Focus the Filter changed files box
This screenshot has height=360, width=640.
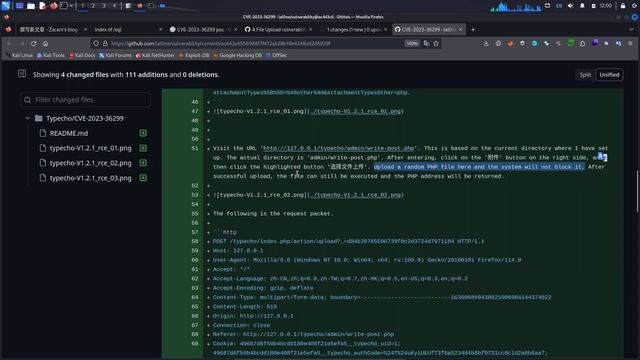tap(85, 100)
